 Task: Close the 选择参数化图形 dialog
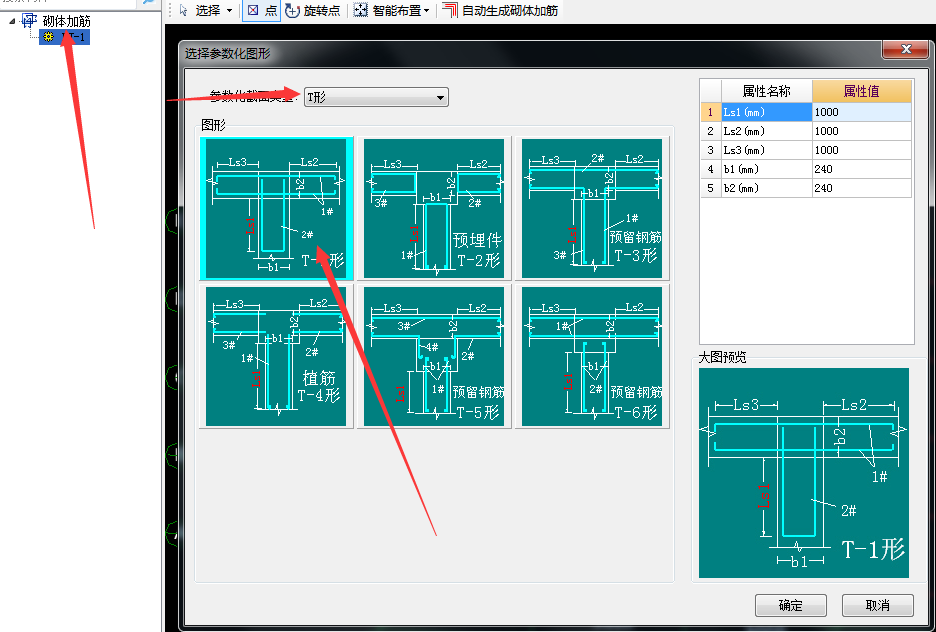click(x=906, y=50)
